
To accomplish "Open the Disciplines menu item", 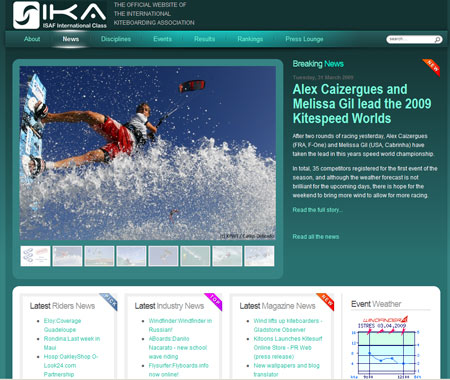I will click(116, 39).
